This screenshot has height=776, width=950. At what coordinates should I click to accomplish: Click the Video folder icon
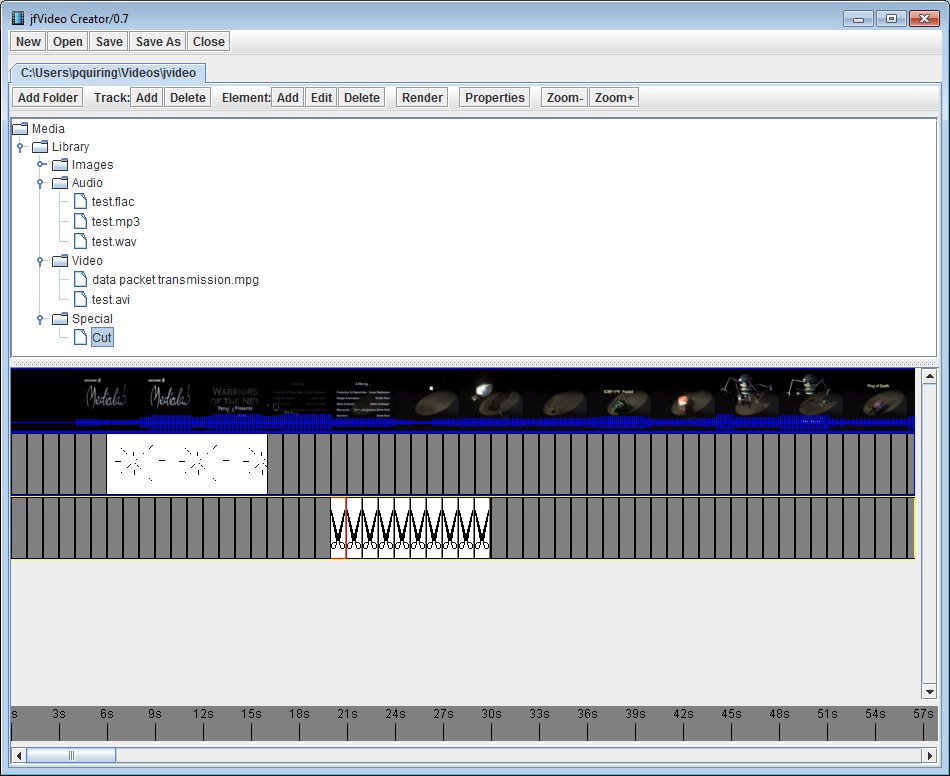coord(58,260)
